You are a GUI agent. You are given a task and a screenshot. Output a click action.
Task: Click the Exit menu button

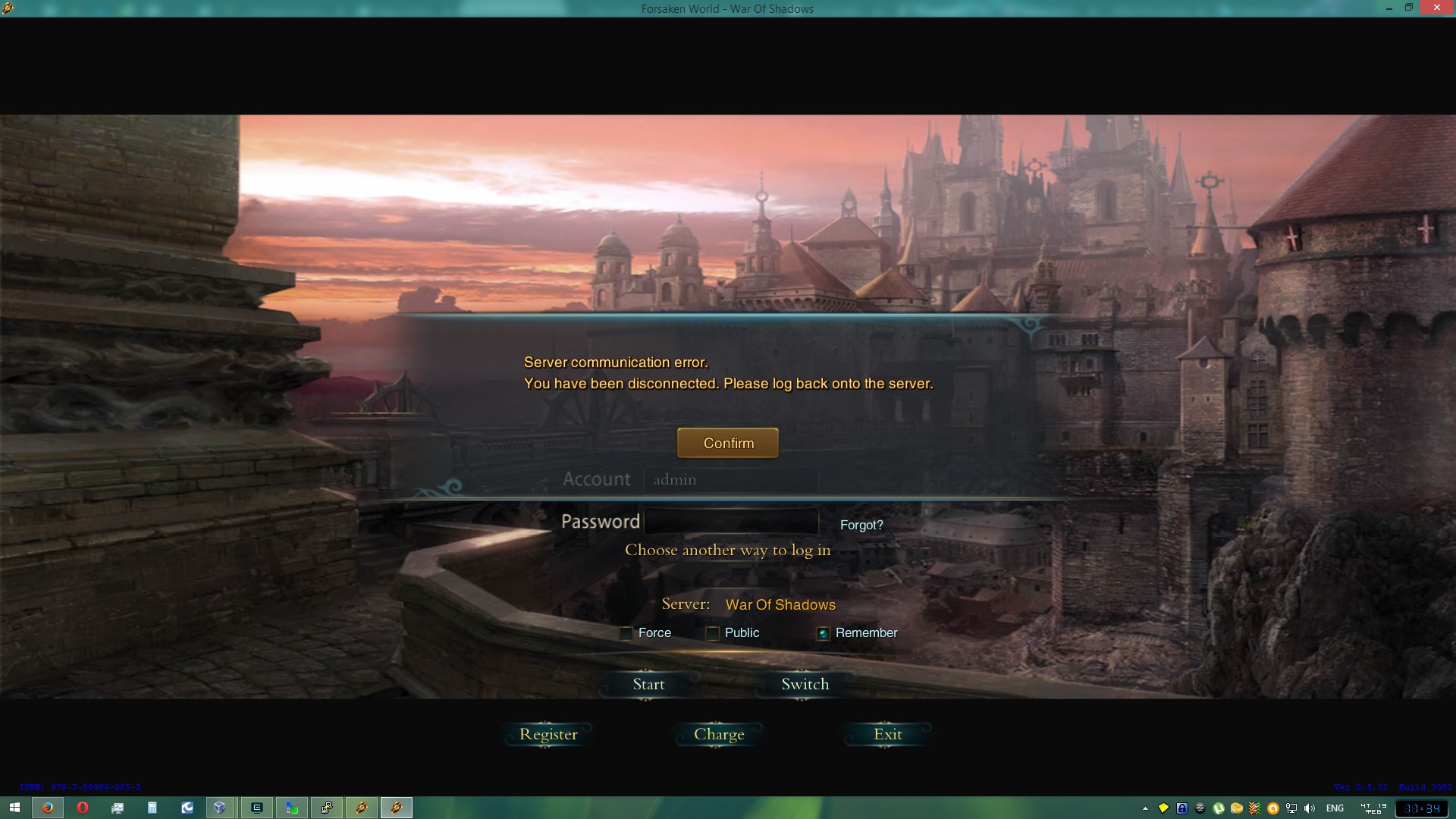pyautogui.click(x=887, y=734)
